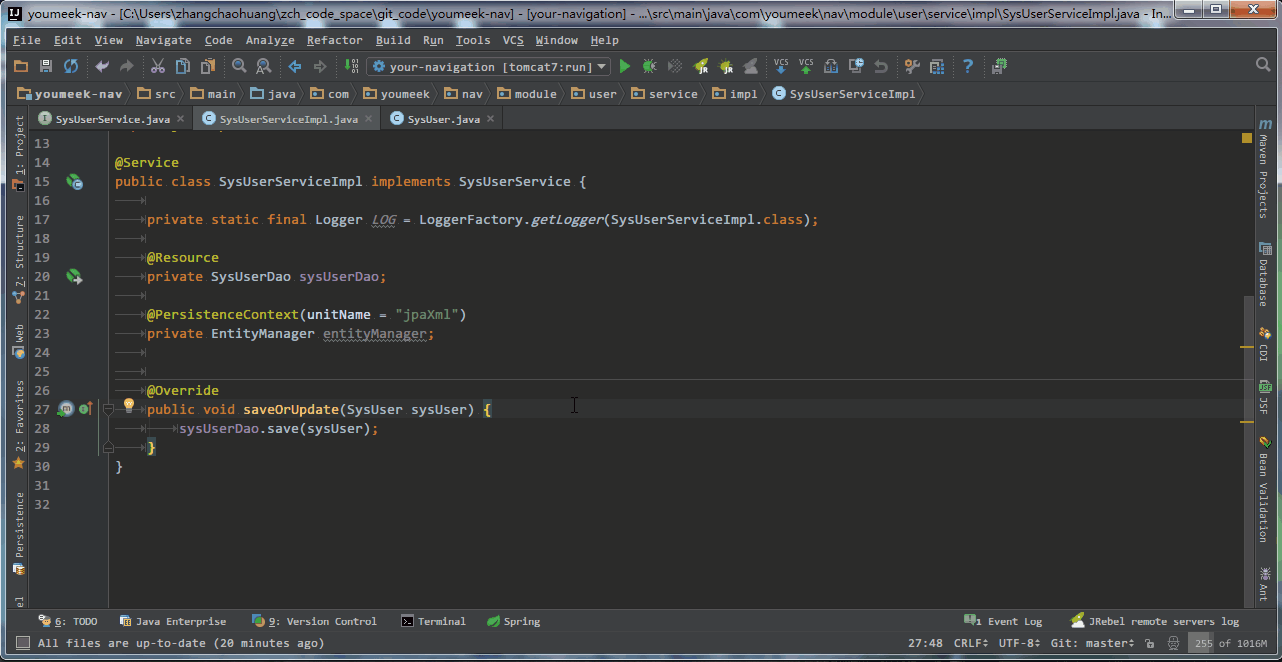This screenshot has height=662, width=1282.
Task: Click the memory usage indicator in status bar
Action: point(1230,644)
